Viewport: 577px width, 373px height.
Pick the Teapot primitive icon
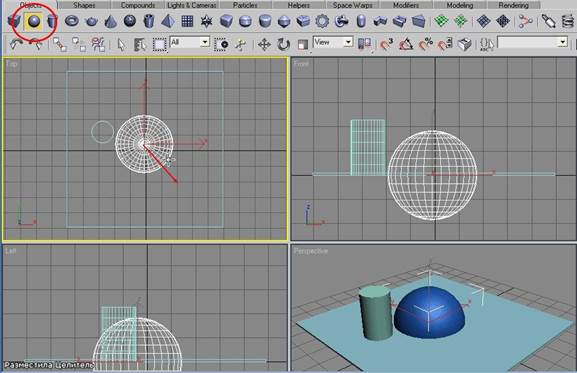coord(91,22)
